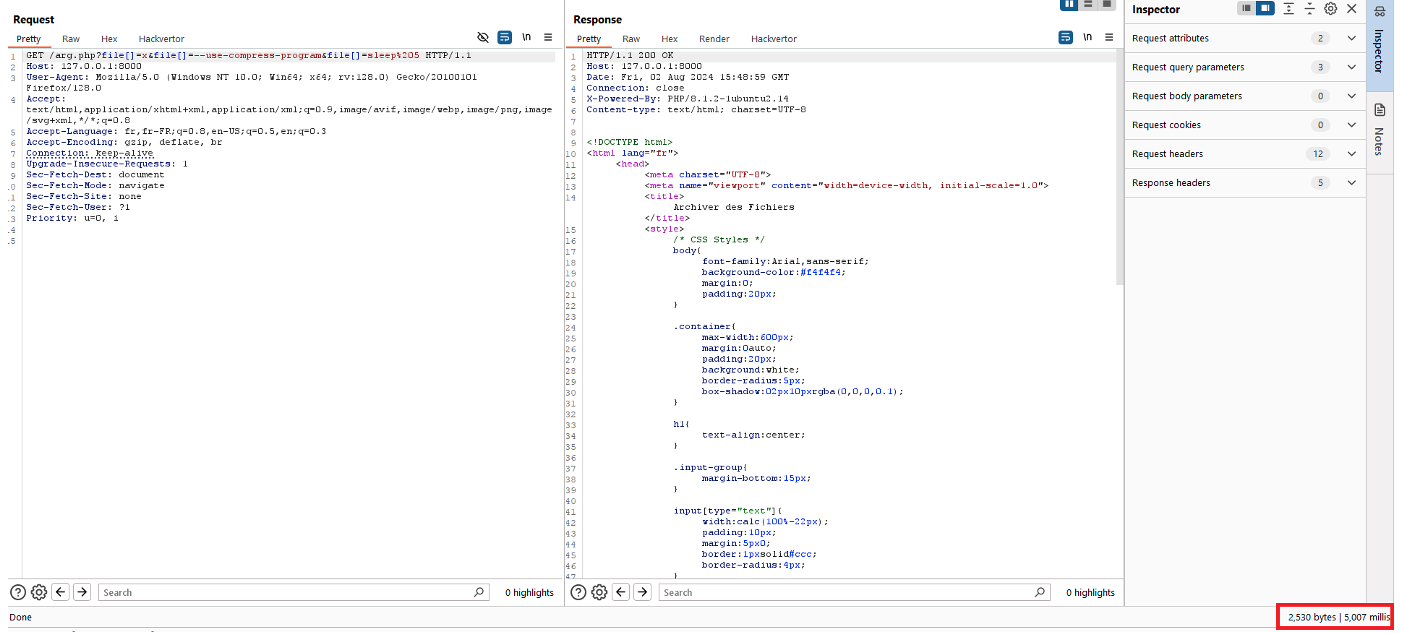
Task: Toggle \n character display in the Request editor
Action: click(527, 37)
